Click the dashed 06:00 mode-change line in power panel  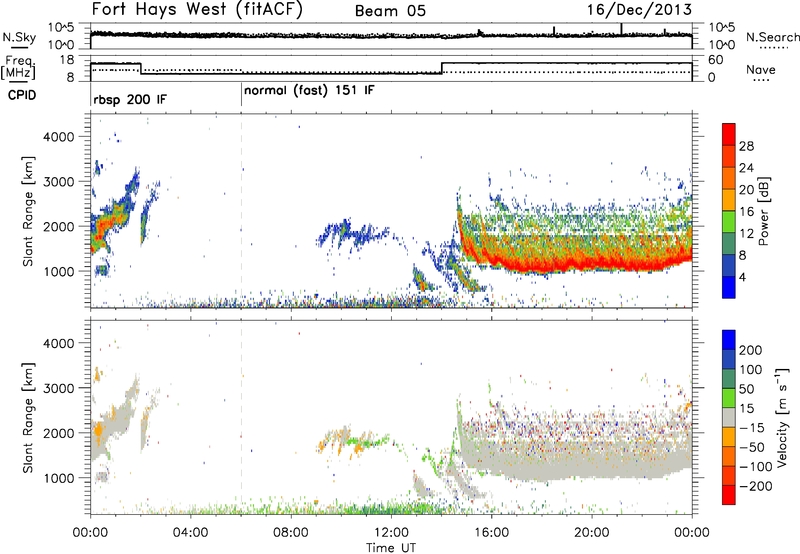coord(241,211)
